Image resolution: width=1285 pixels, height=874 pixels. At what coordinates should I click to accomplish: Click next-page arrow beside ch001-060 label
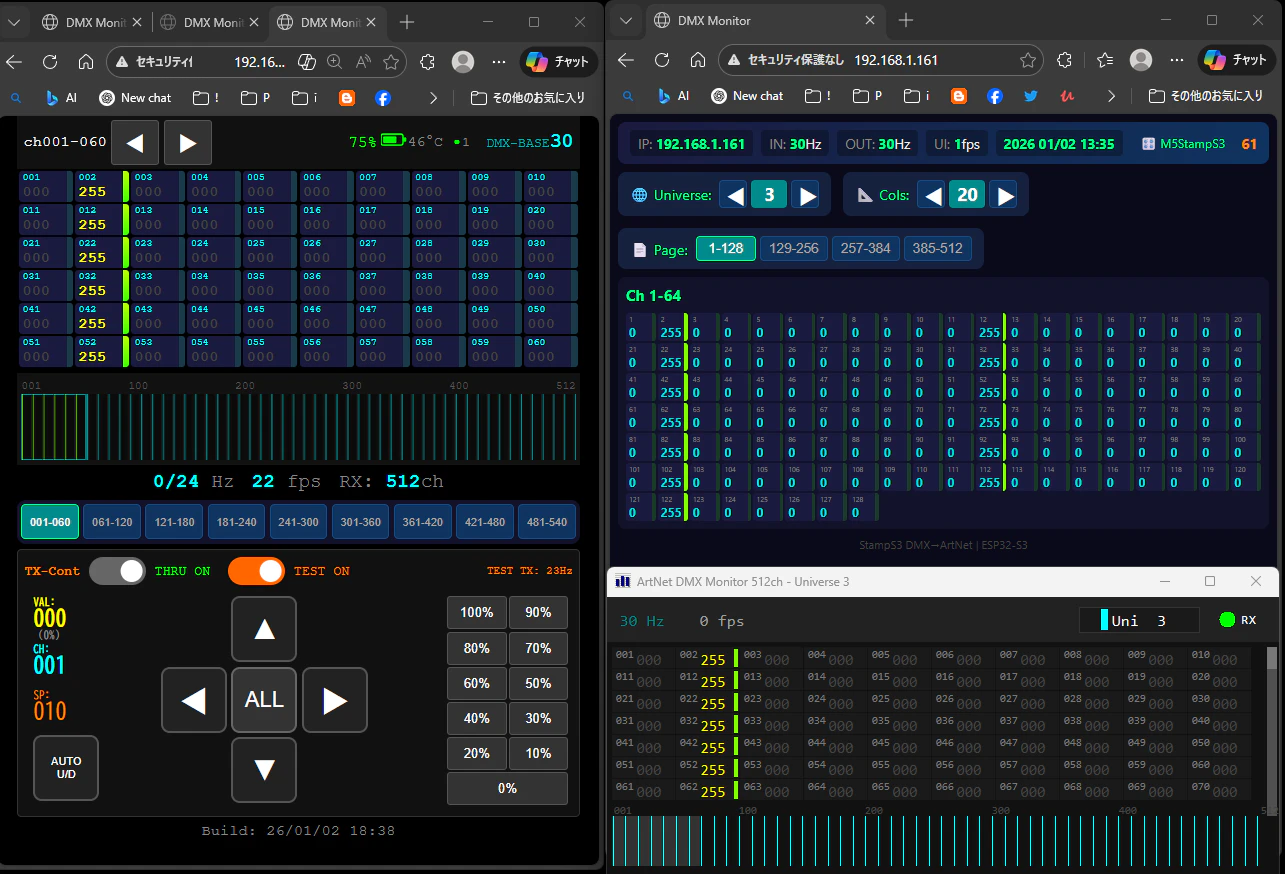pos(188,143)
